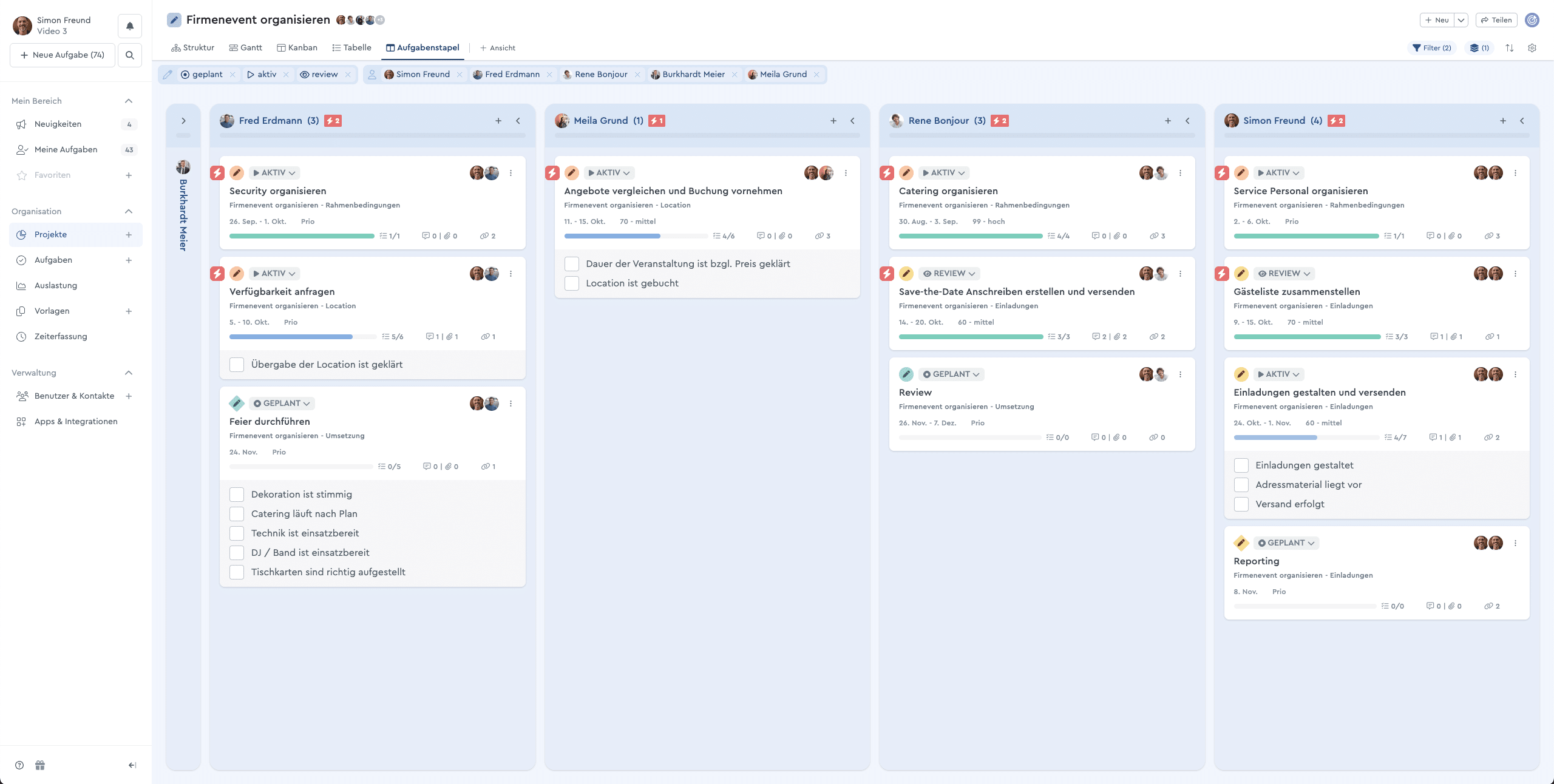Click the notification bell icon
This screenshot has width=1554, height=784.
click(129, 26)
